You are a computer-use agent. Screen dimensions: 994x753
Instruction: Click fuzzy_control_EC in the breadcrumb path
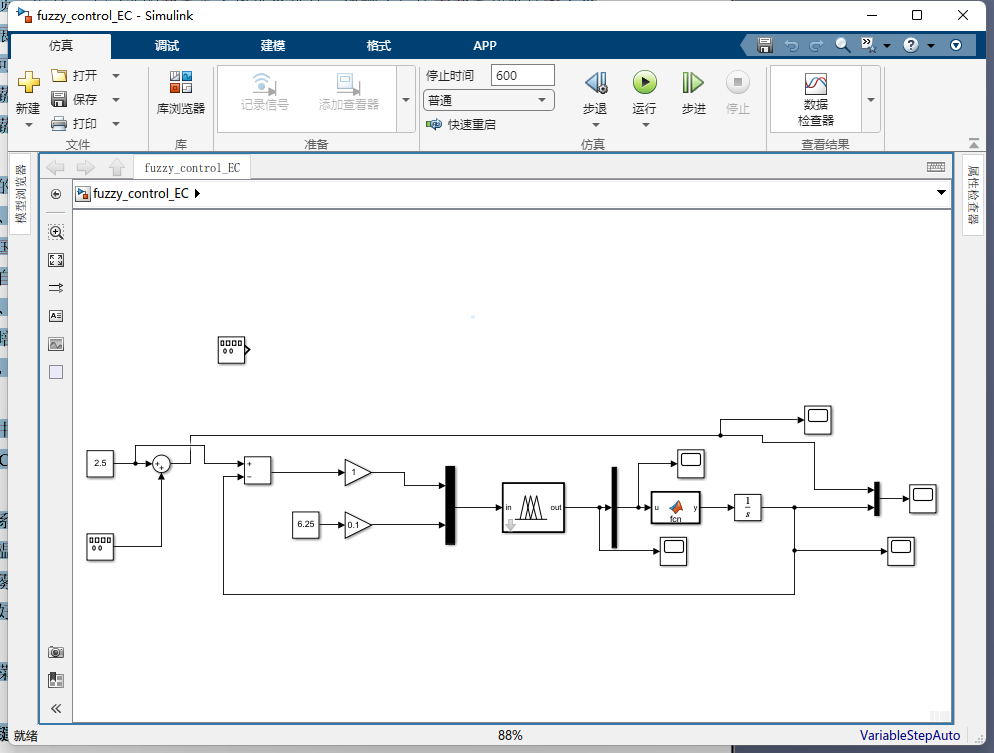point(141,193)
